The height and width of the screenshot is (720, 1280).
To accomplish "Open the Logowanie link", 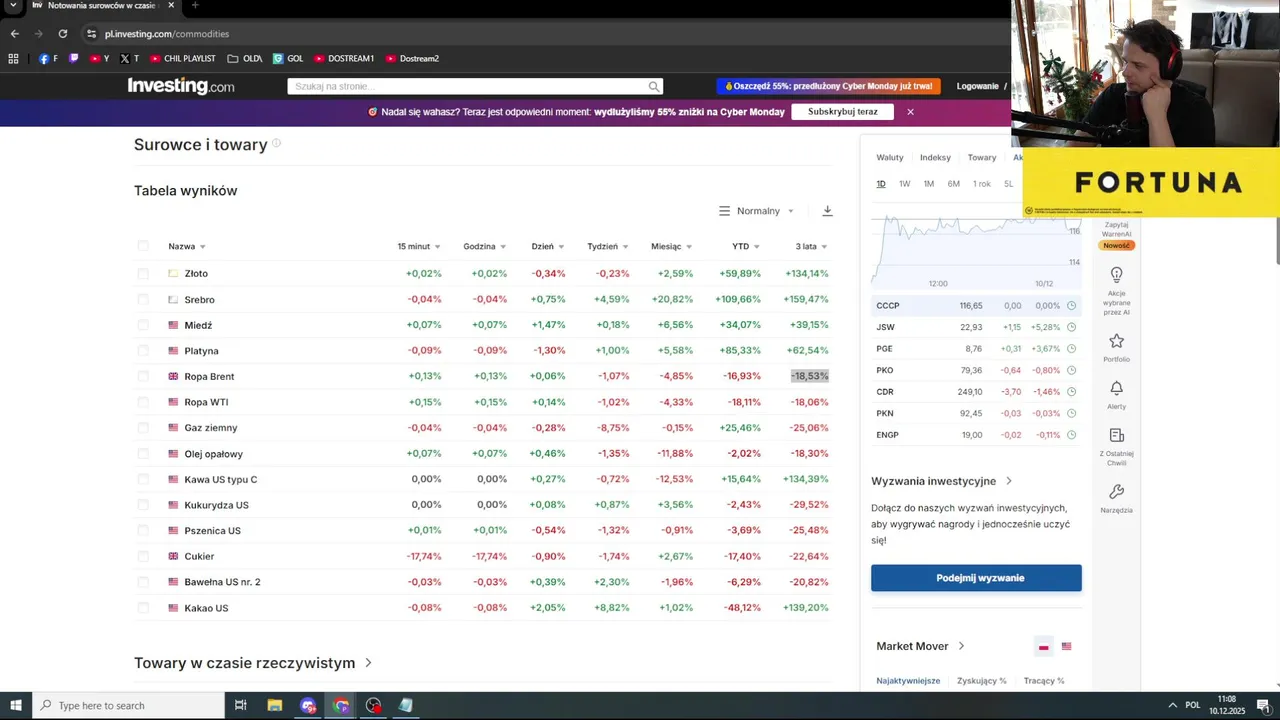I will point(978,86).
